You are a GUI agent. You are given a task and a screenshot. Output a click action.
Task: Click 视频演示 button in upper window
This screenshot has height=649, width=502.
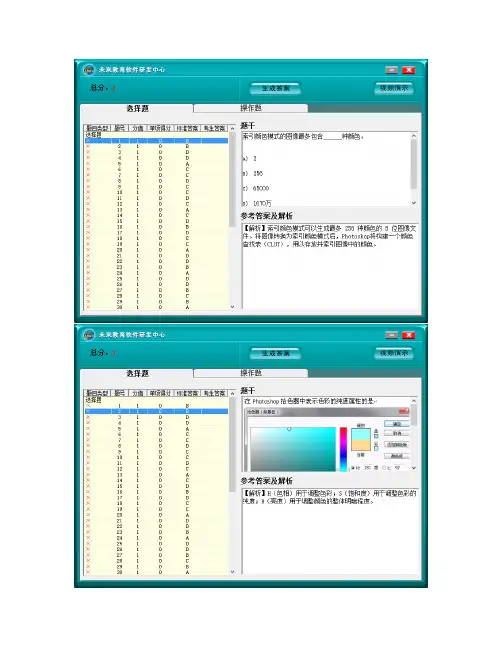point(394,88)
